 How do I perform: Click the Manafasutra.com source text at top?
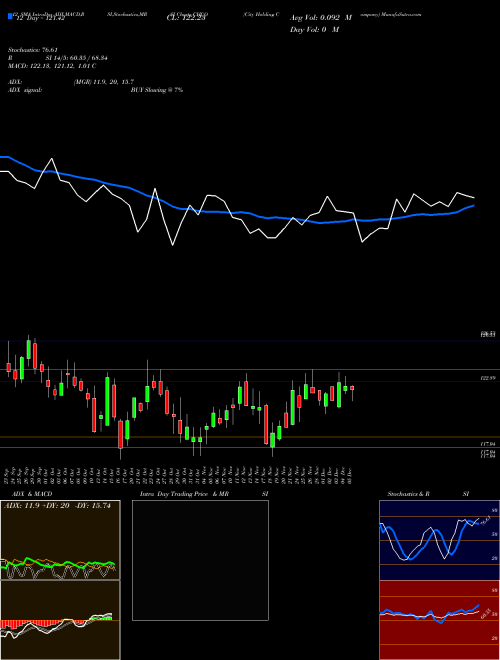point(404,14)
